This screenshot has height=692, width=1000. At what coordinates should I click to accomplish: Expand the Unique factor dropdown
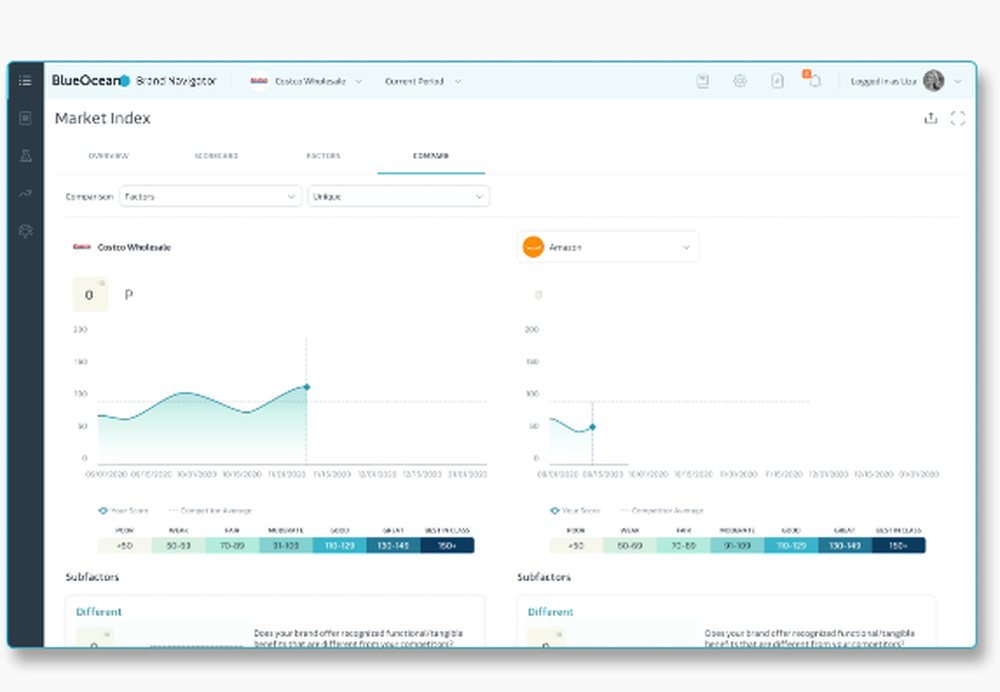pos(399,196)
